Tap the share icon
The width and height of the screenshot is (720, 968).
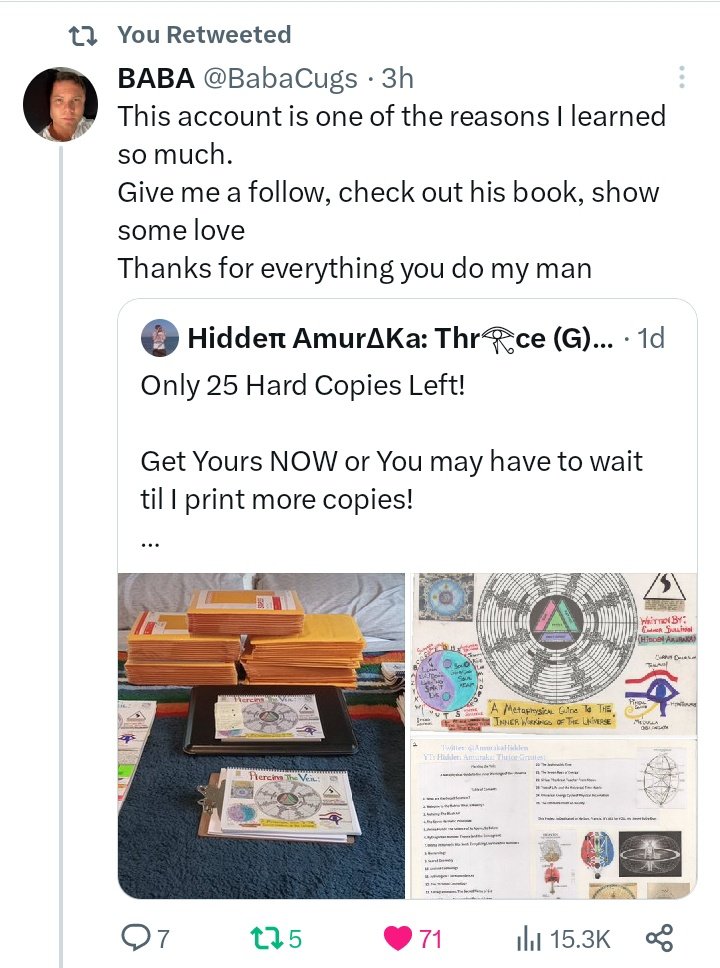point(659,938)
